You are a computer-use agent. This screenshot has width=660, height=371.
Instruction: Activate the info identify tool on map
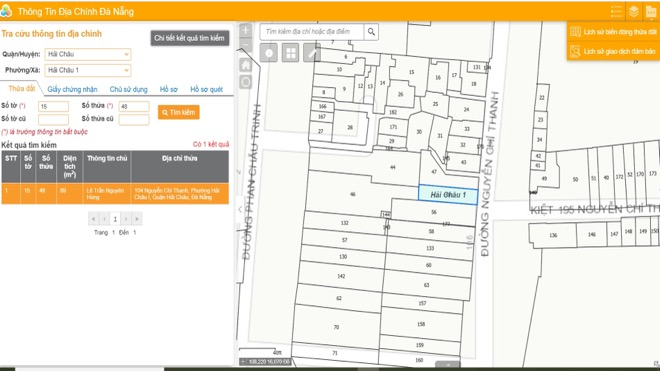click(269, 53)
